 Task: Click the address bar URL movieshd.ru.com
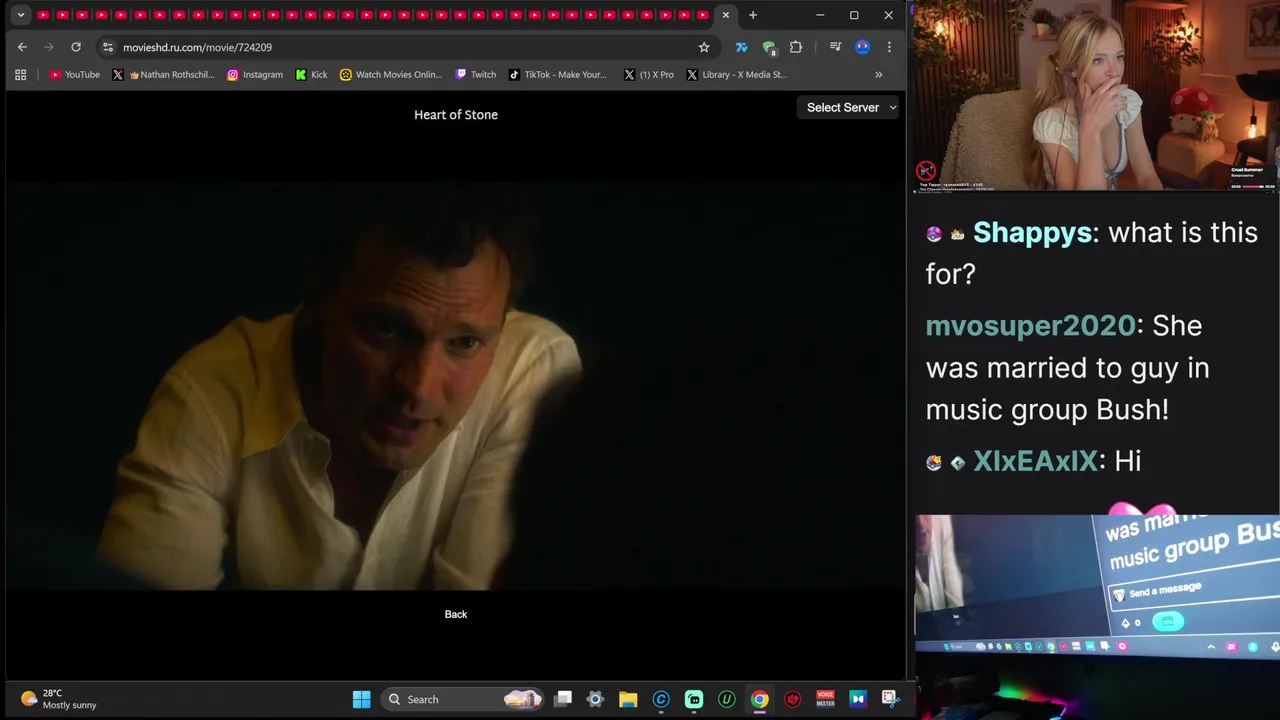(197, 47)
